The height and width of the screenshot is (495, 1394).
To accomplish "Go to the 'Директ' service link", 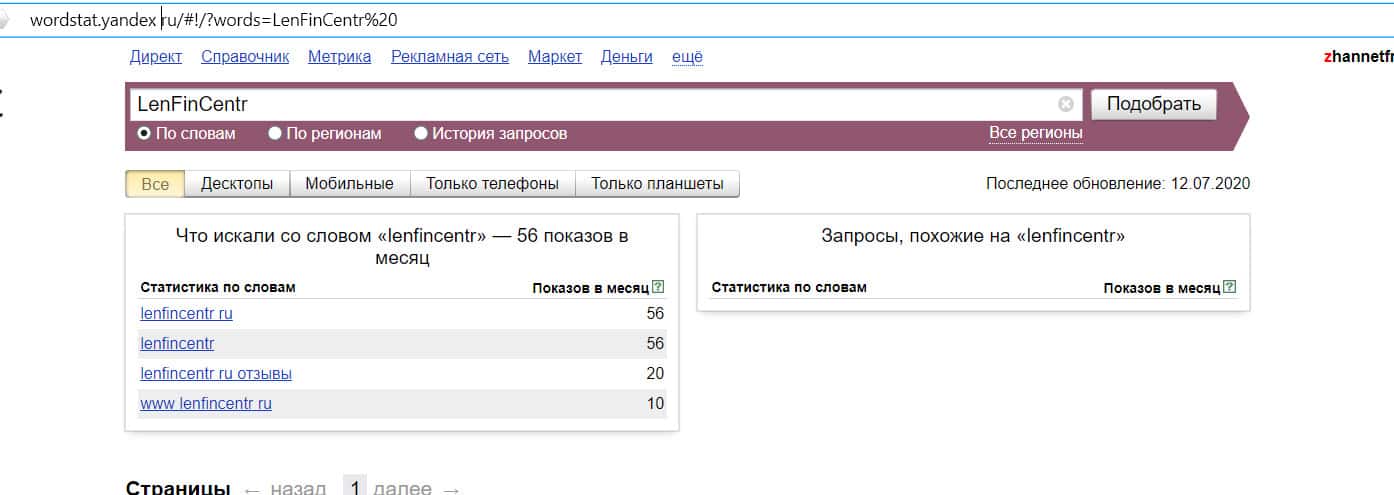I will (155, 57).
